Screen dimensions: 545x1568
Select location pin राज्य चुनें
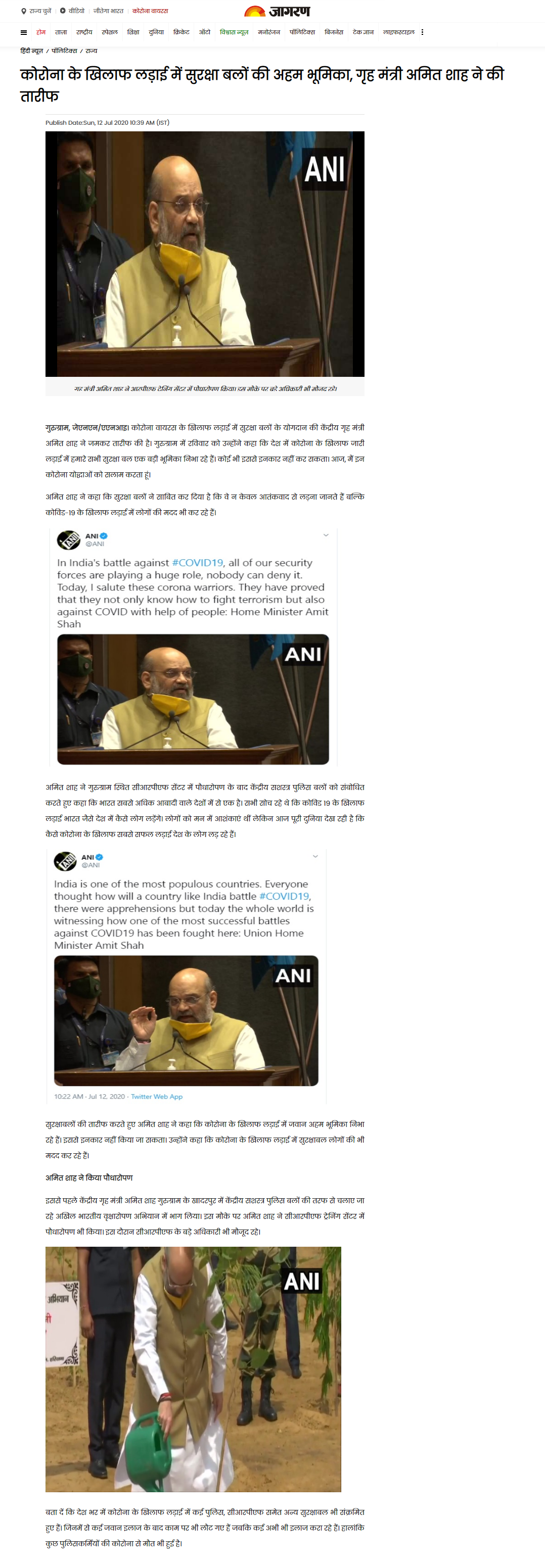(36, 11)
